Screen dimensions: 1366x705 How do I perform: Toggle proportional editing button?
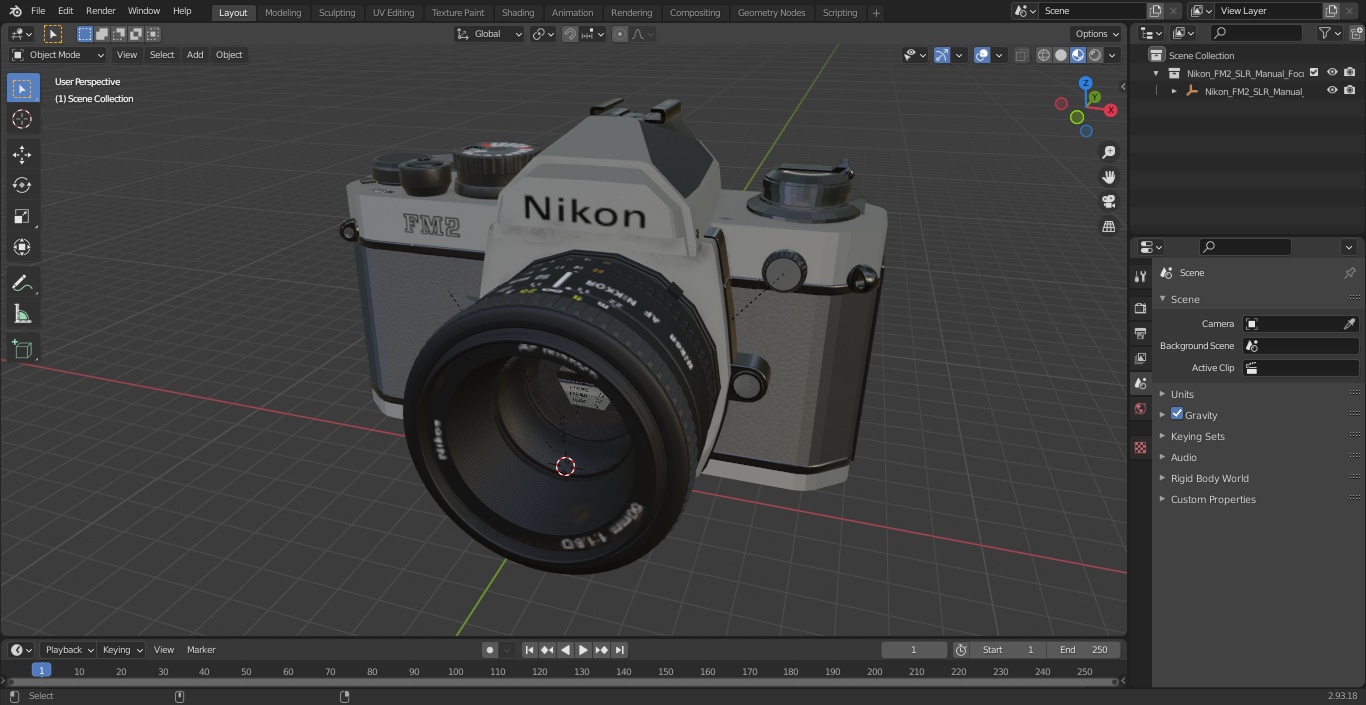coord(620,34)
